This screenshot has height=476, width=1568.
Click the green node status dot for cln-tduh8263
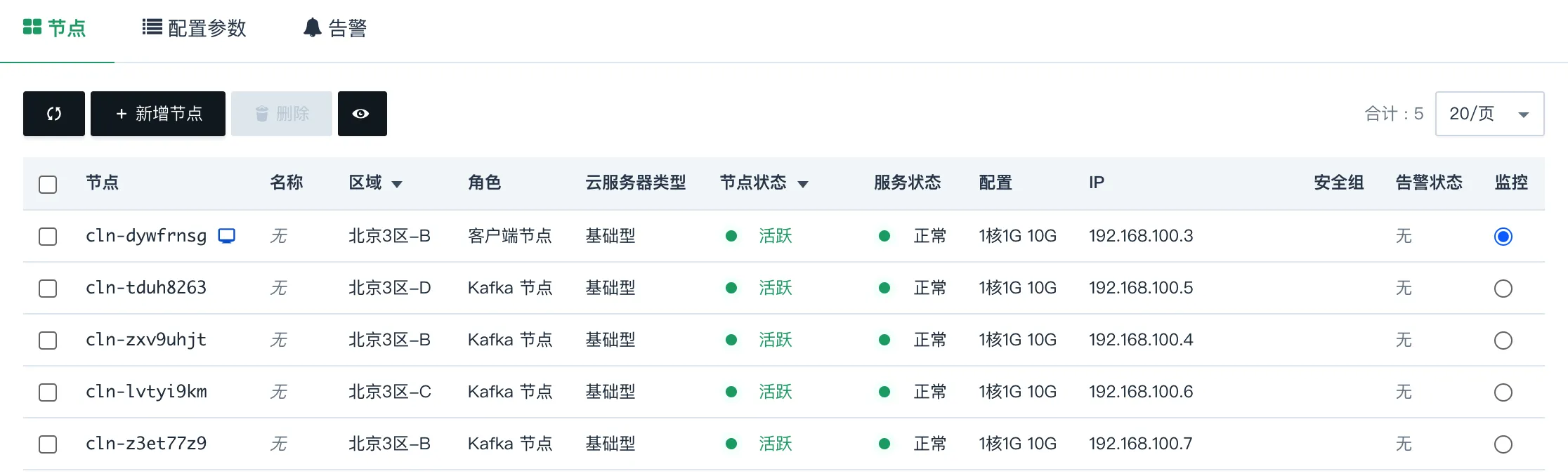[731, 288]
